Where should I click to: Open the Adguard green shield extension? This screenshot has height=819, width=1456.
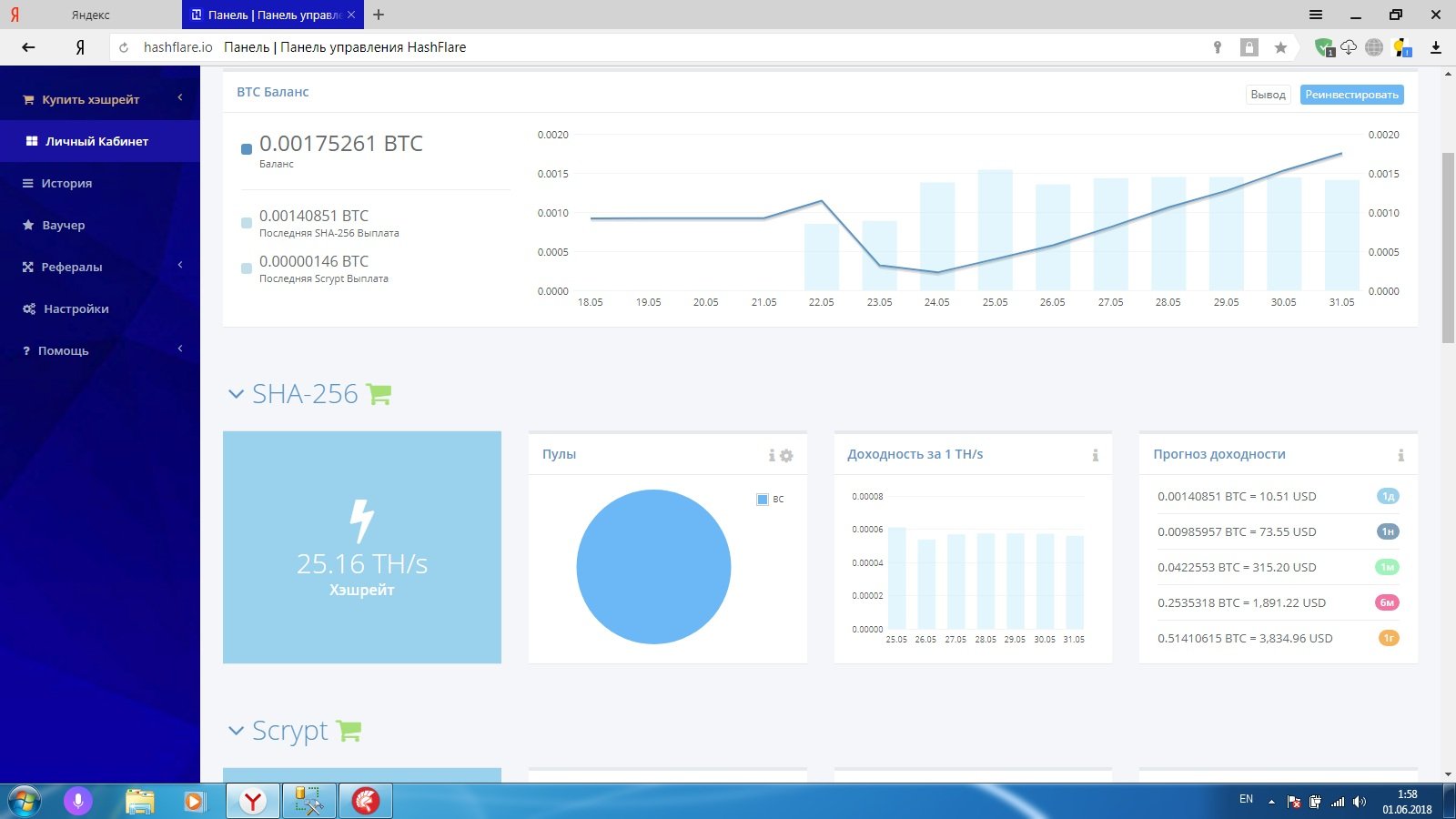click(1324, 47)
